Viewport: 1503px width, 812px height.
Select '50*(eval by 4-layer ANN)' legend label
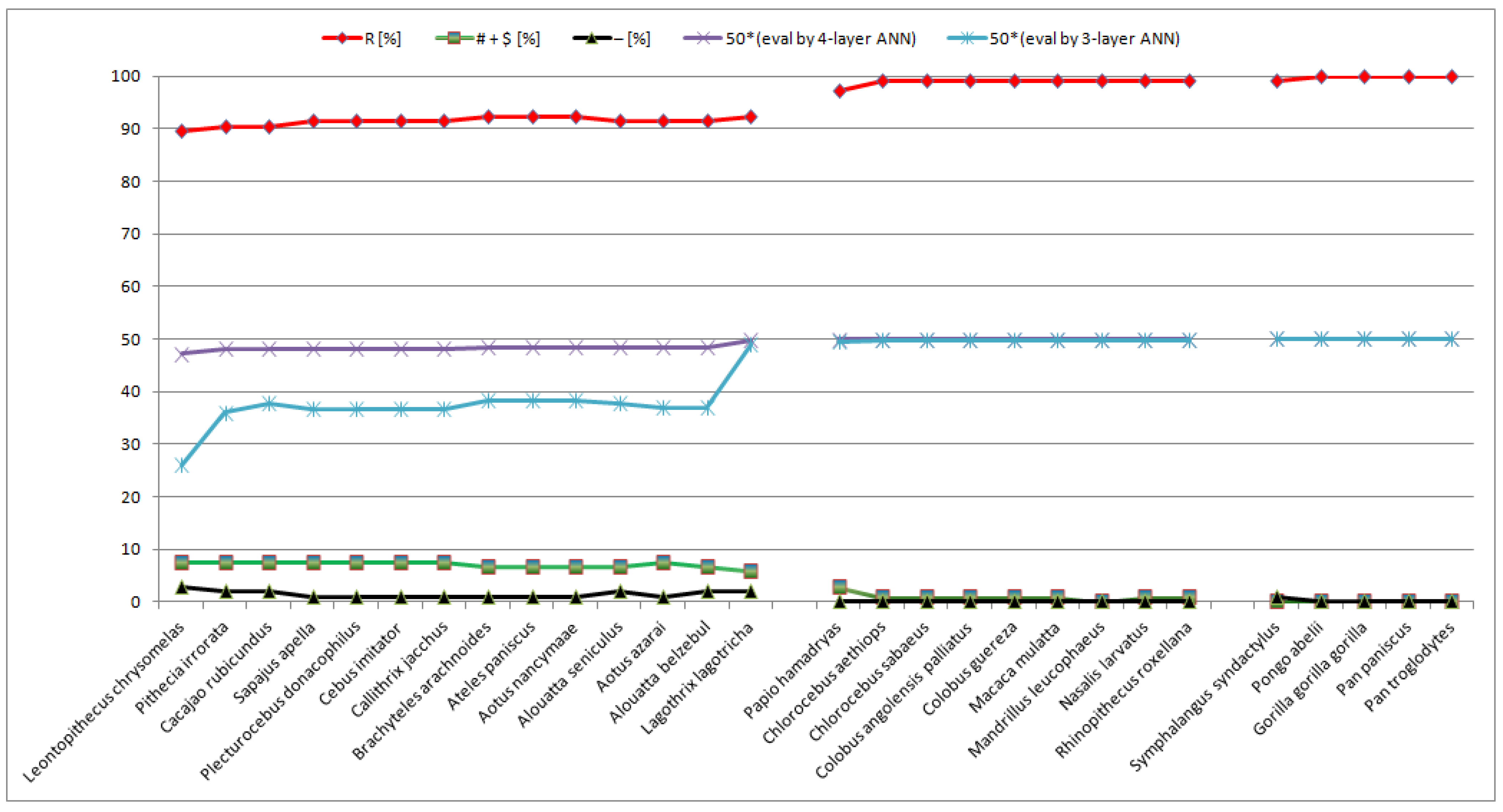pyautogui.click(x=821, y=38)
